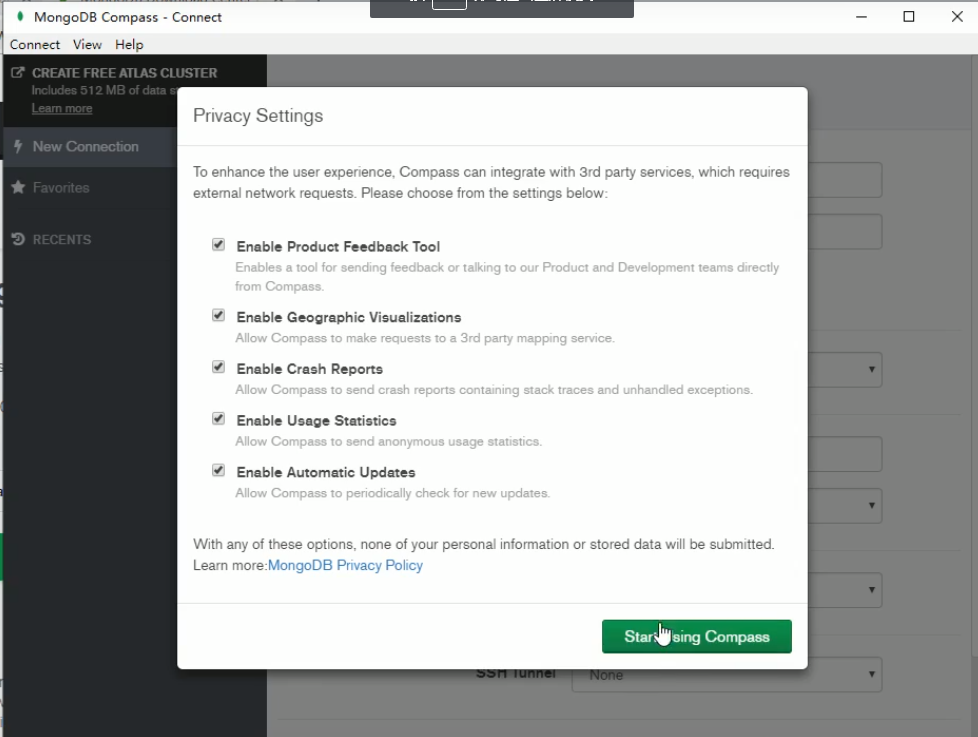Toggle Enable Geographic Visualizations checkbox
Viewport: 978px width, 737px height.
(218, 315)
